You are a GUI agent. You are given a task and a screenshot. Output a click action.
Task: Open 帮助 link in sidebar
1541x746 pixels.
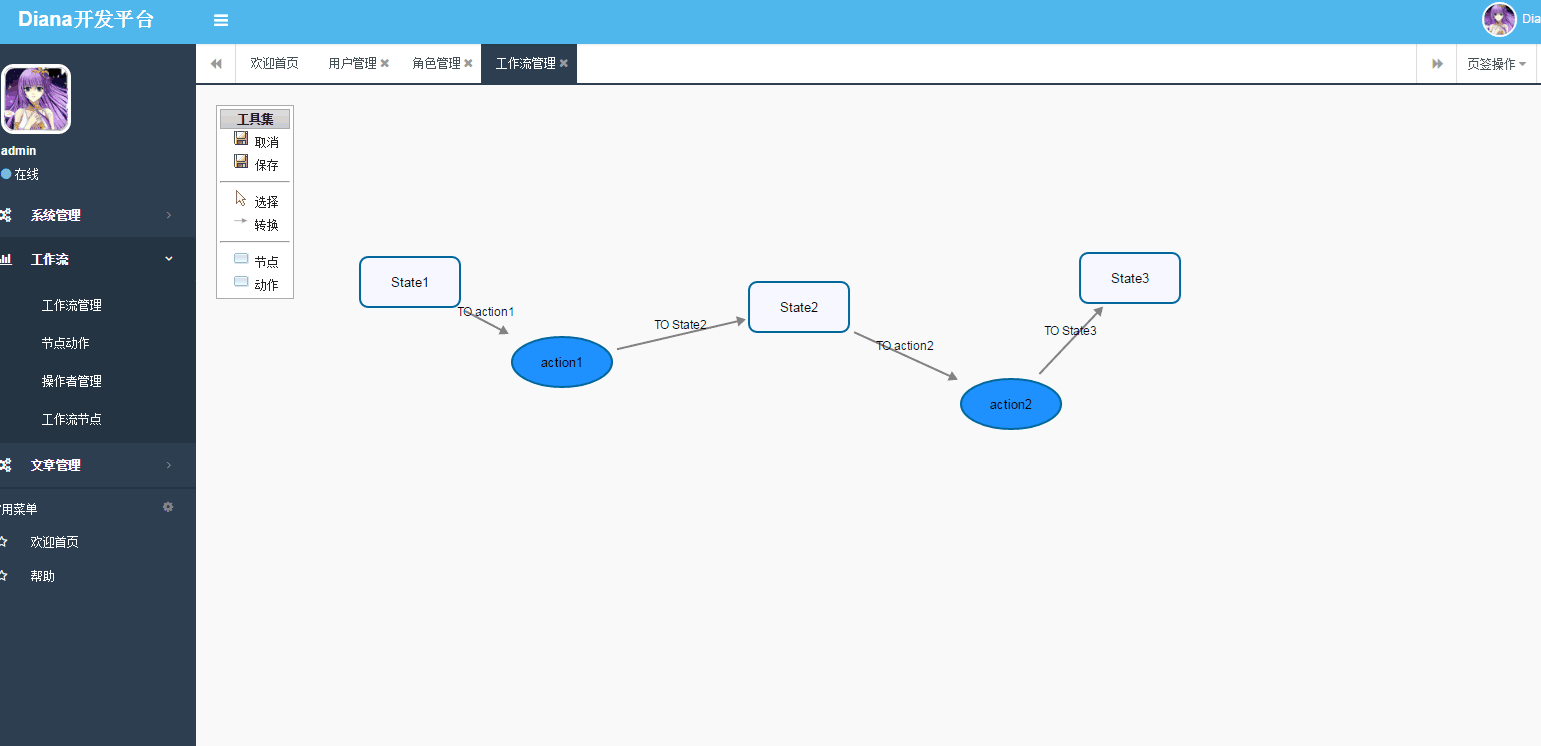click(43, 576)
